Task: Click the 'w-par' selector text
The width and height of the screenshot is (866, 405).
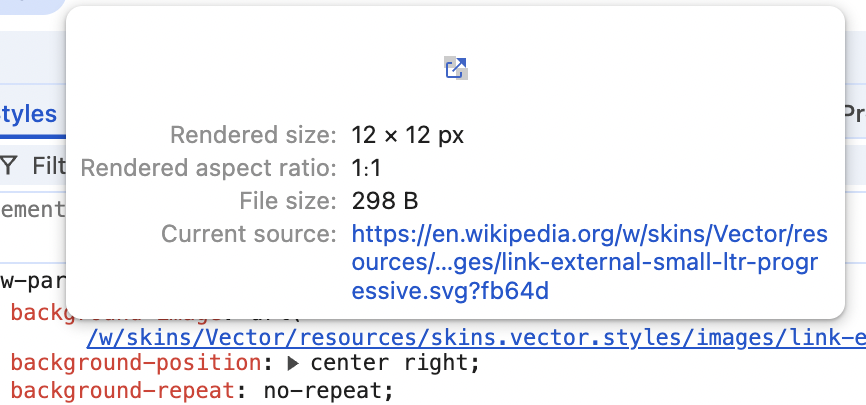Action: [x=33, y=281]
